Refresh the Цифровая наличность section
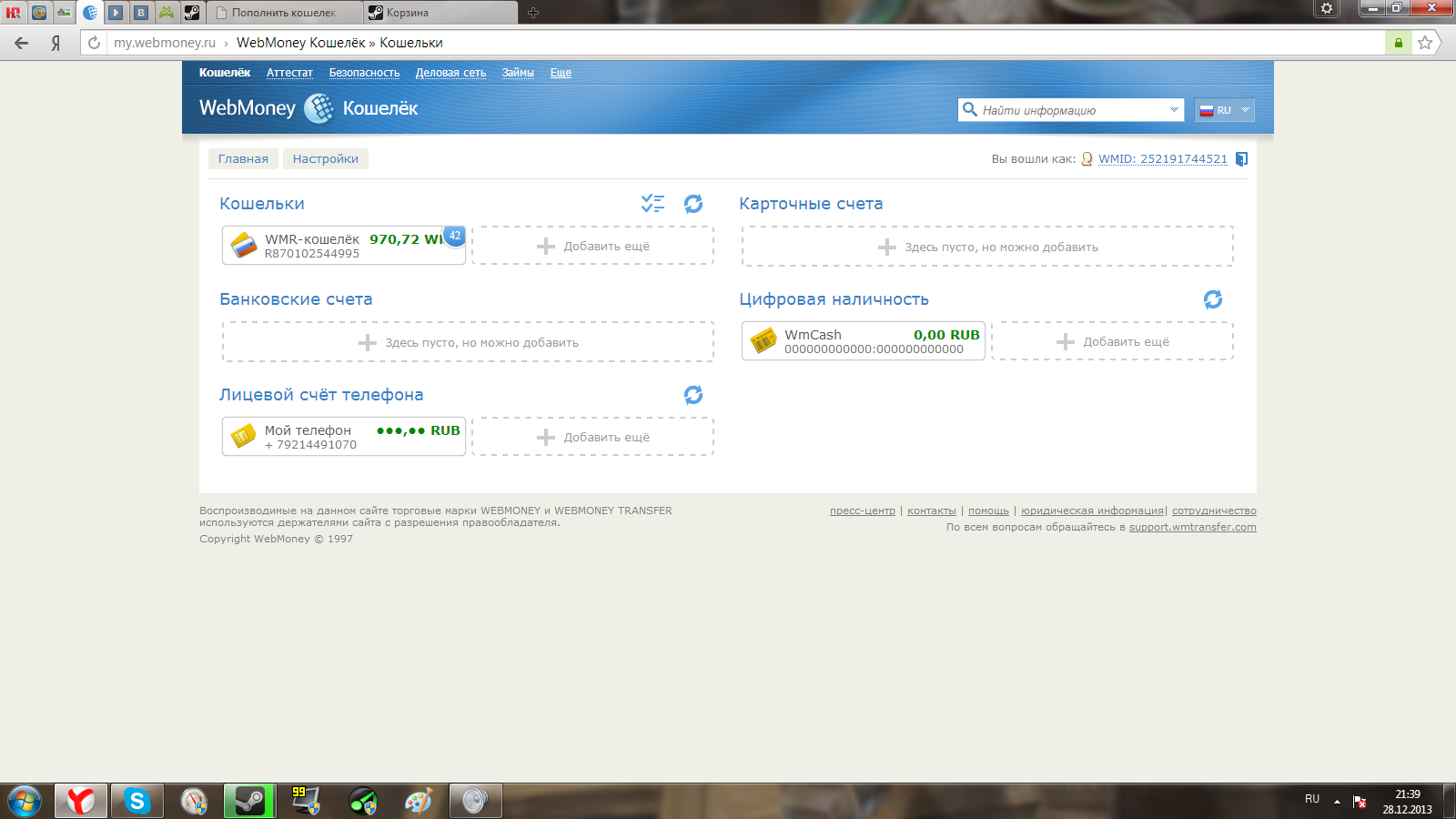Image resolution: width=1456 pixels, height=819 pixels. tap(1213, 299)
